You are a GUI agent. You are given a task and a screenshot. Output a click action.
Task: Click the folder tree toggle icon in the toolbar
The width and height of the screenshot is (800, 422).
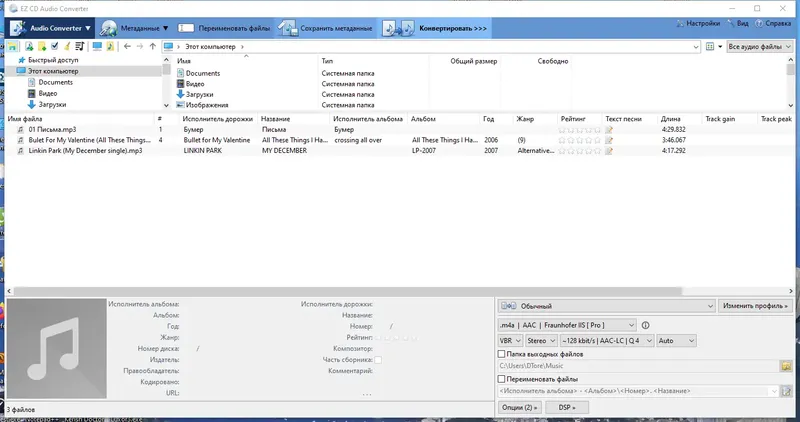[x=12, y=46]
